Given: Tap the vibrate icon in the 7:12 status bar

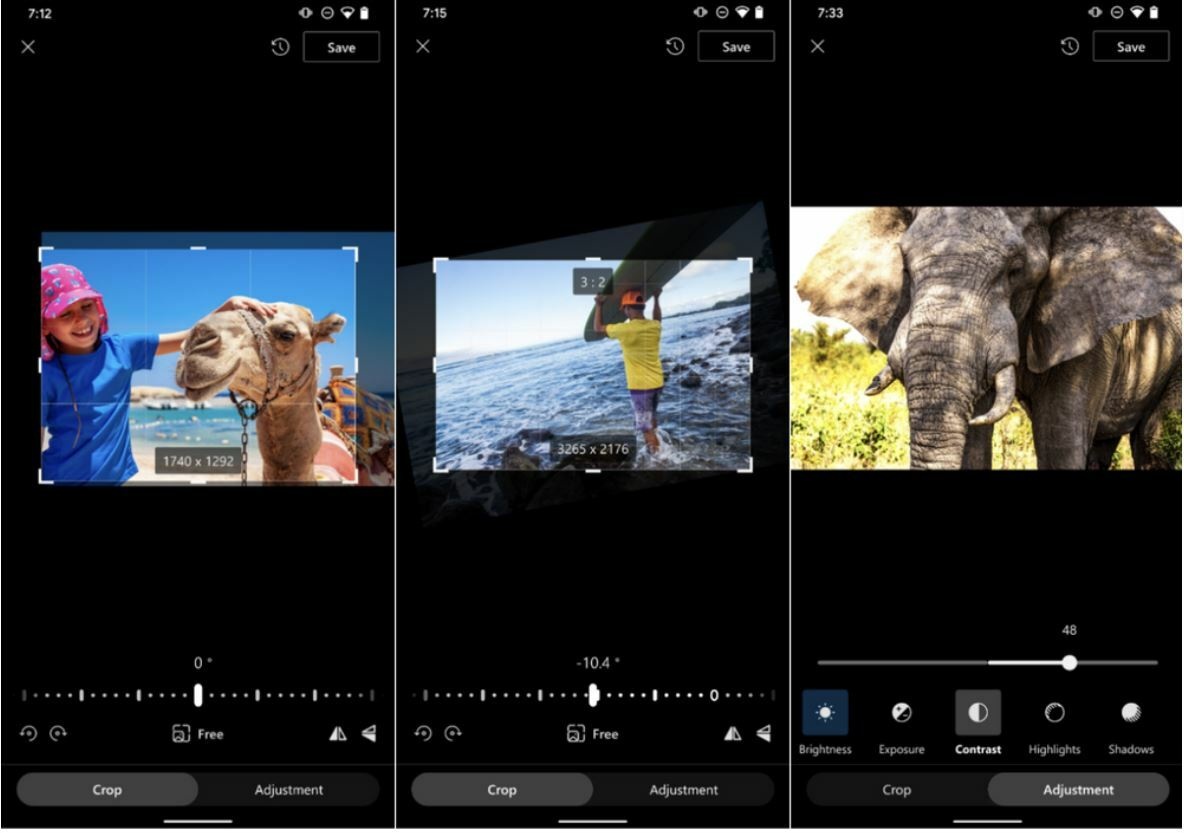Looking at the screenshot, I should [x=305, y=13].
